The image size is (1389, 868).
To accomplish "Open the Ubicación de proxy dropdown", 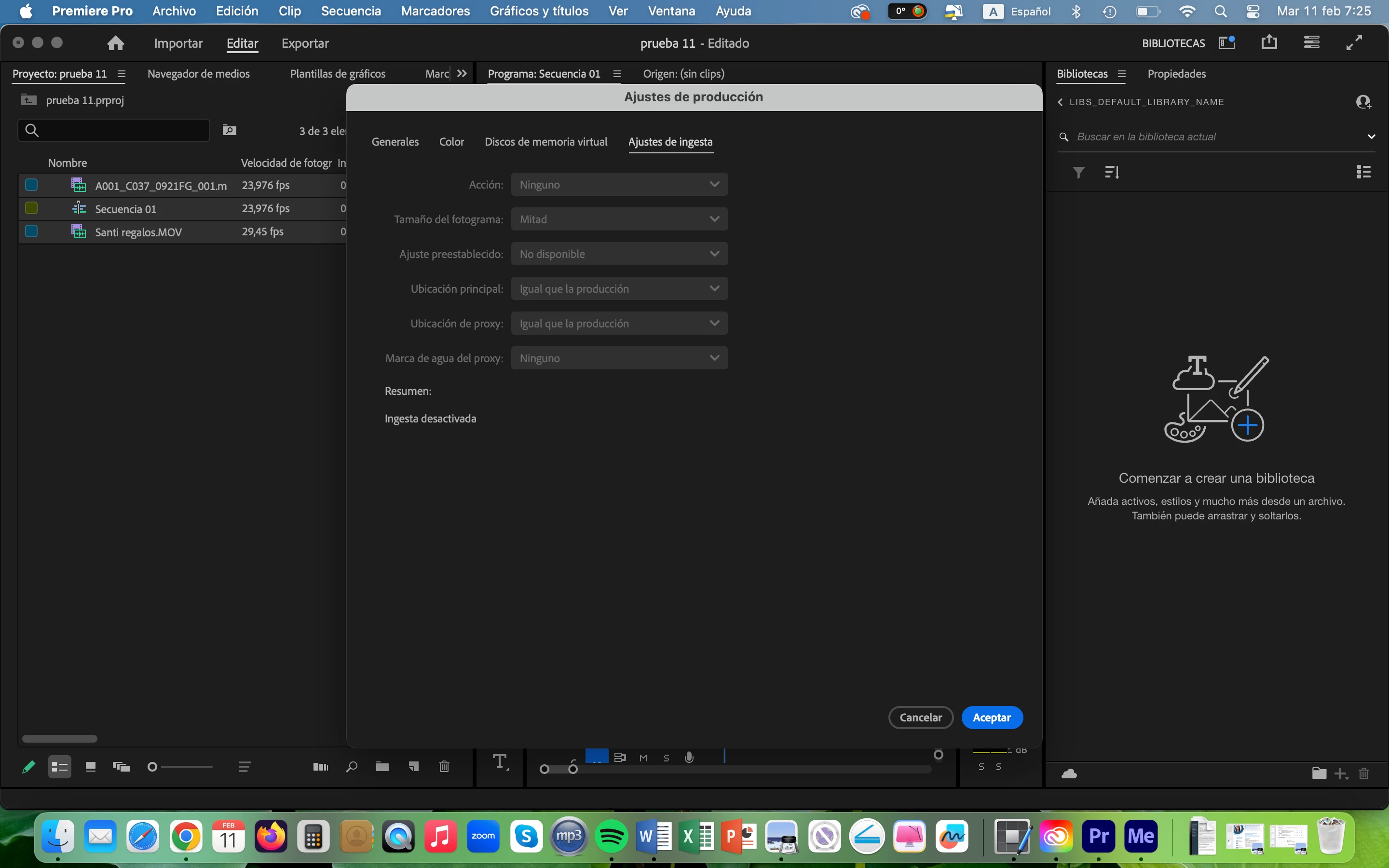I will (x=619, y=323).
